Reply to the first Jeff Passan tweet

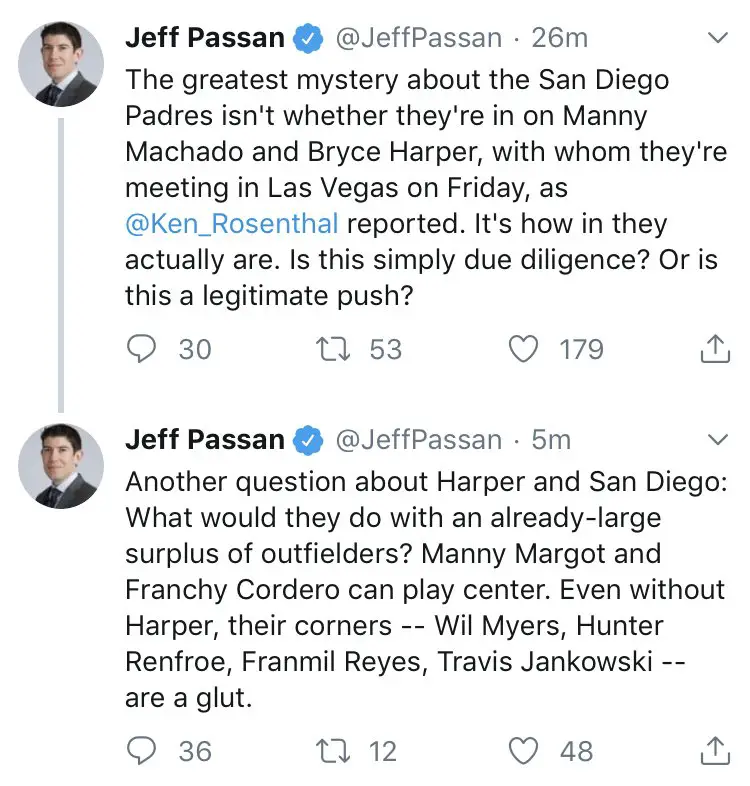144,349
